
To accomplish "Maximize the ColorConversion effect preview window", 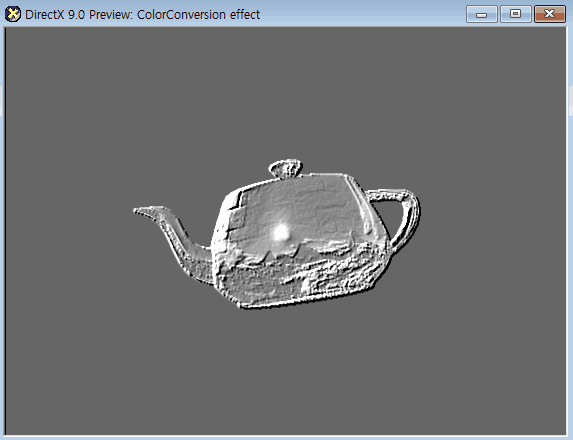I will pyautogui.click(x=515, y=14).
